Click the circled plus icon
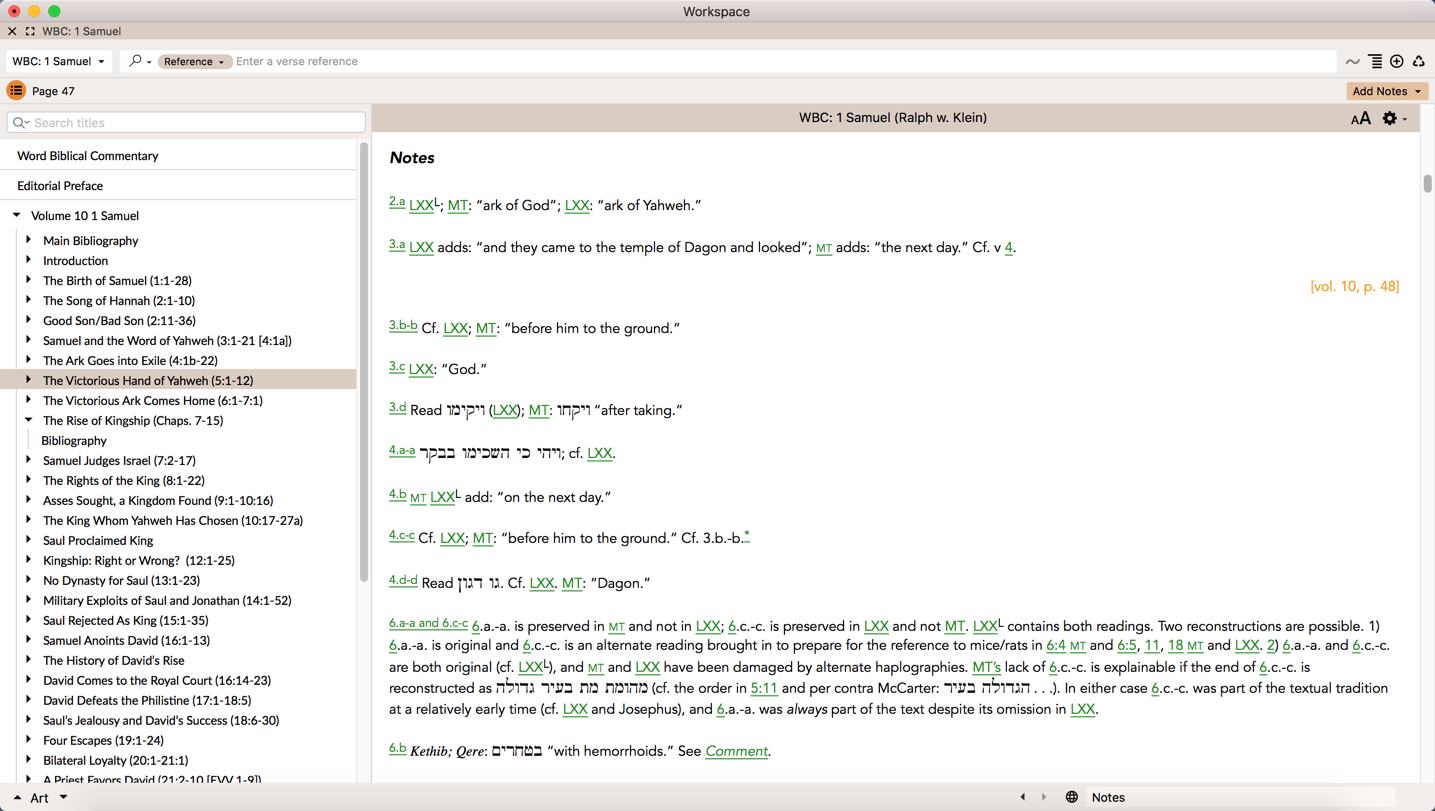1435x811 pixels. tap(1397, 62)
